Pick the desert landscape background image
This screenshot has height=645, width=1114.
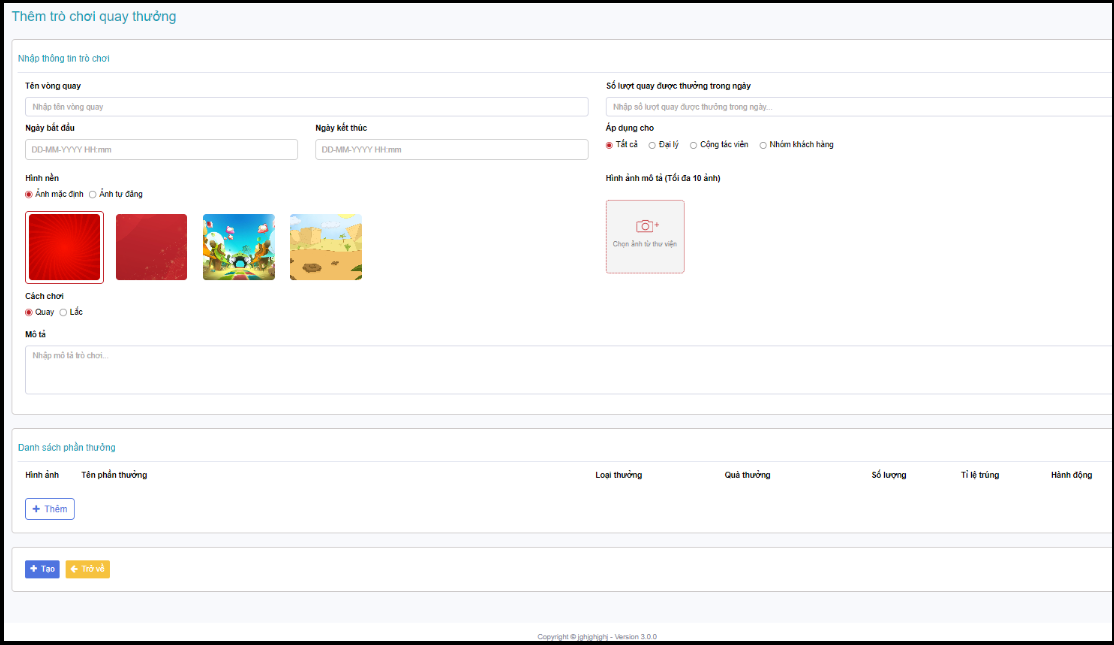pos(326,247)
